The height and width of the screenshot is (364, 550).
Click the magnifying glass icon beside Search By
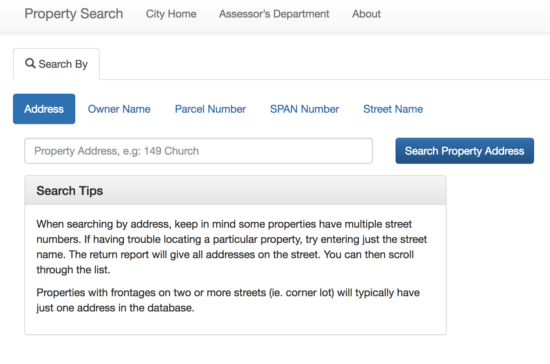click(x=30, y=63)
